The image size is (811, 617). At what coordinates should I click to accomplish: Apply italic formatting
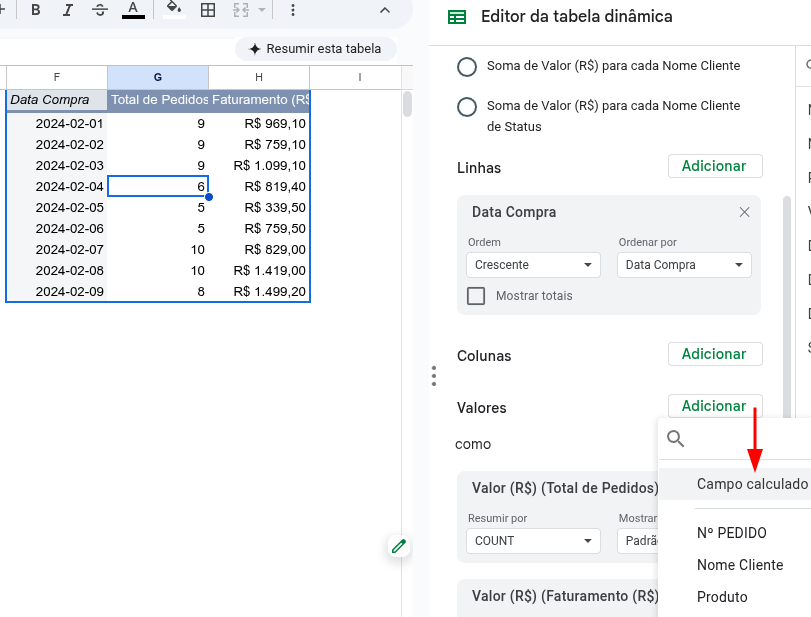(68, 9)
